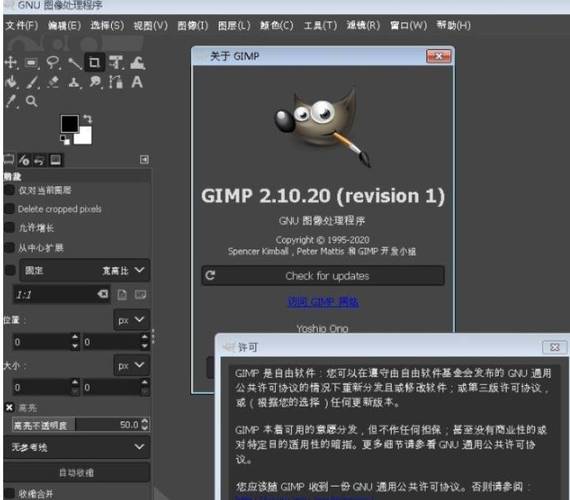Viewport: 570px width, 500px height.
Task: Click Check for updates button
Action: point(323,276)
